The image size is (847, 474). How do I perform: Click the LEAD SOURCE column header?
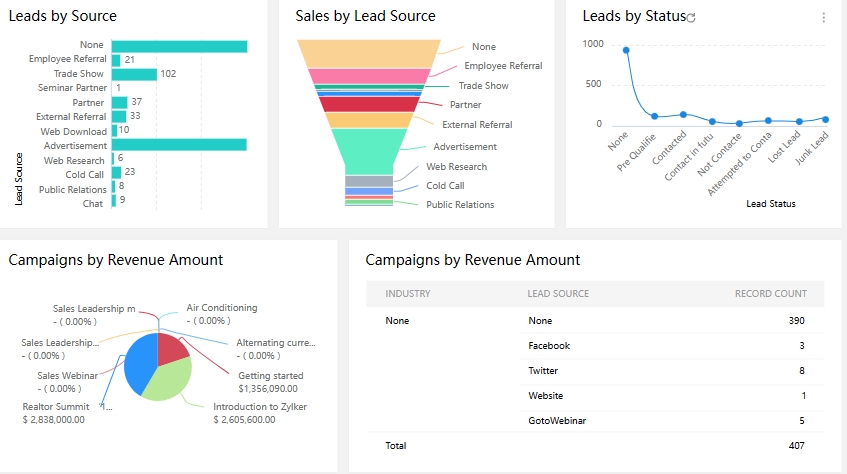(x=558, y=294)
